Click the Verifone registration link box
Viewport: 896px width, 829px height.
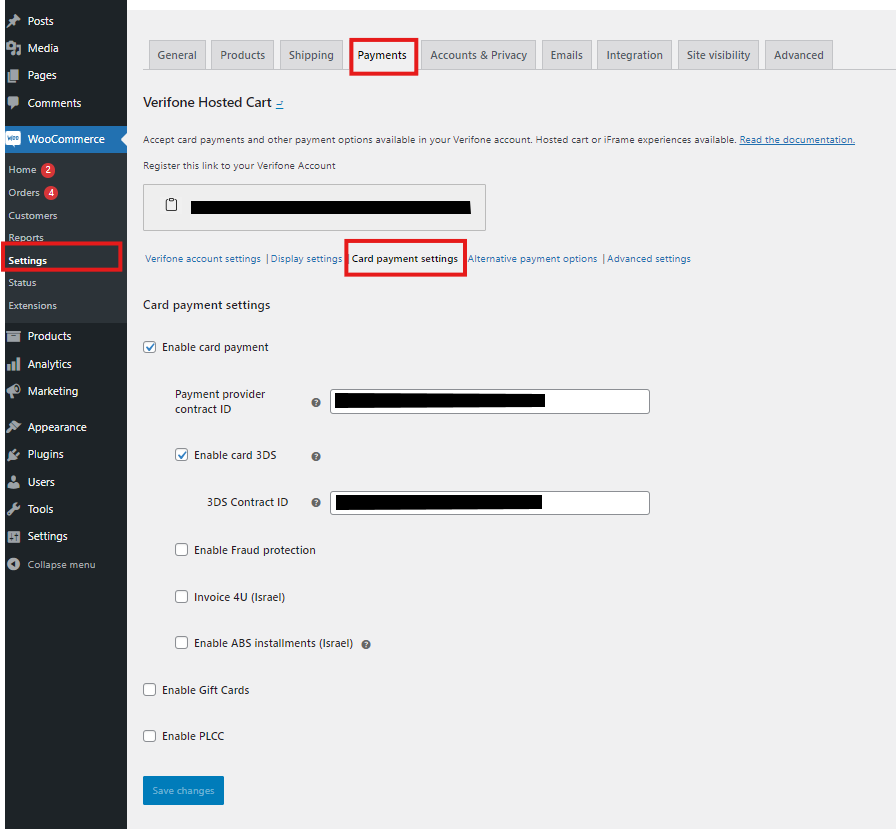click(x=314, y=207)
